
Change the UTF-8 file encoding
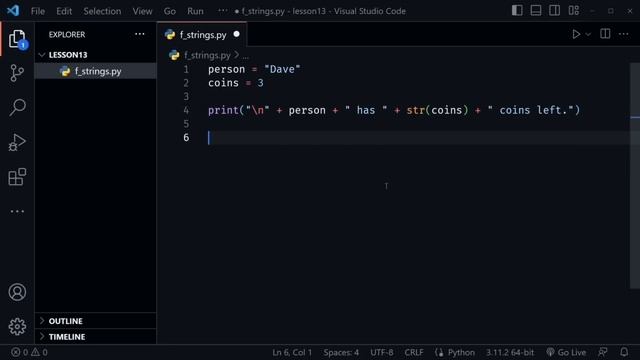click(382, 352)
